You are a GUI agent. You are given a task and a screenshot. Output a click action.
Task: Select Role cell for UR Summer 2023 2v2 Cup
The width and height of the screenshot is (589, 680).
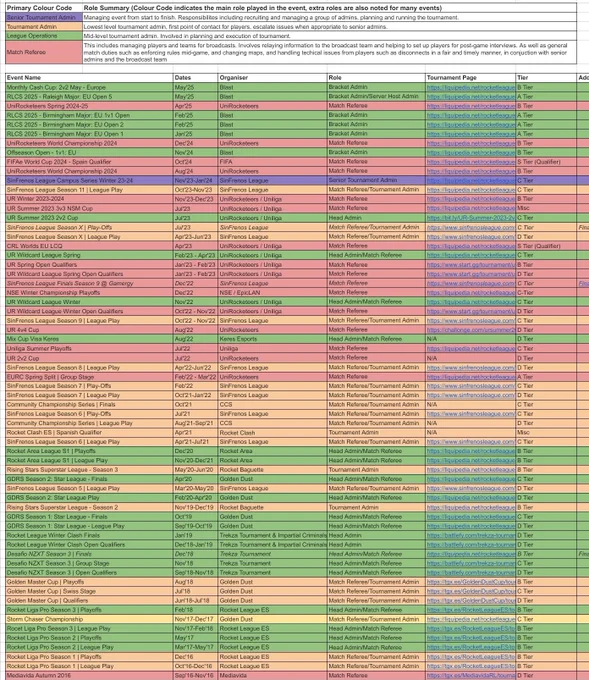(376, 218)
